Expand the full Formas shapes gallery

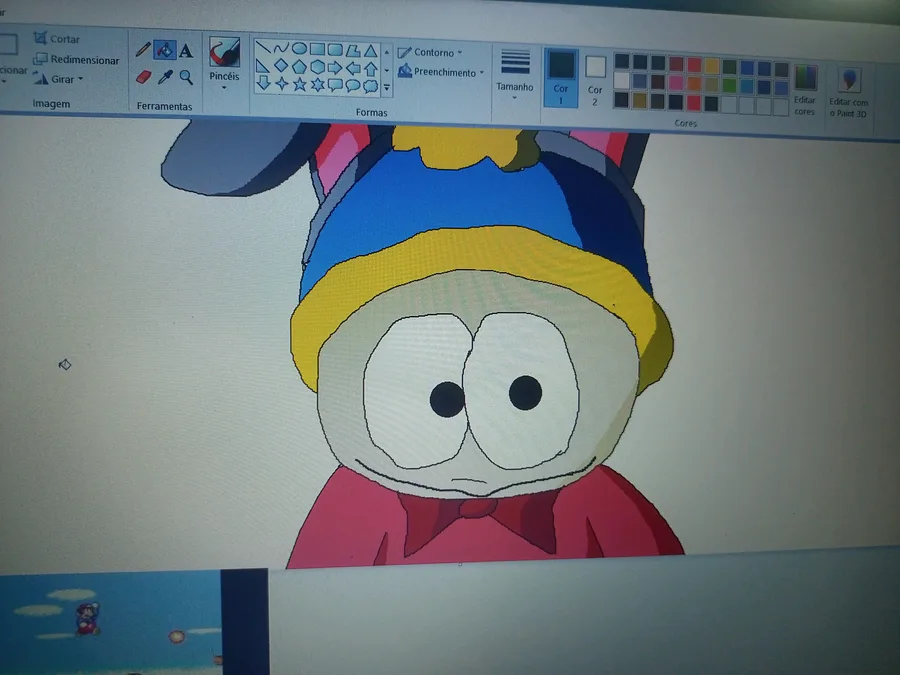point(386,88)
